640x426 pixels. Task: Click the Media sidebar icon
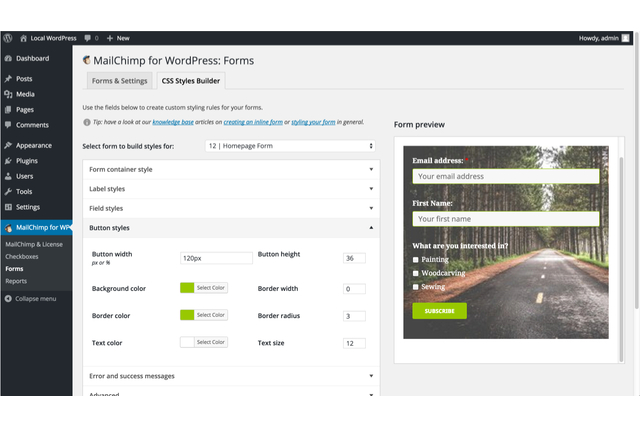8,94
